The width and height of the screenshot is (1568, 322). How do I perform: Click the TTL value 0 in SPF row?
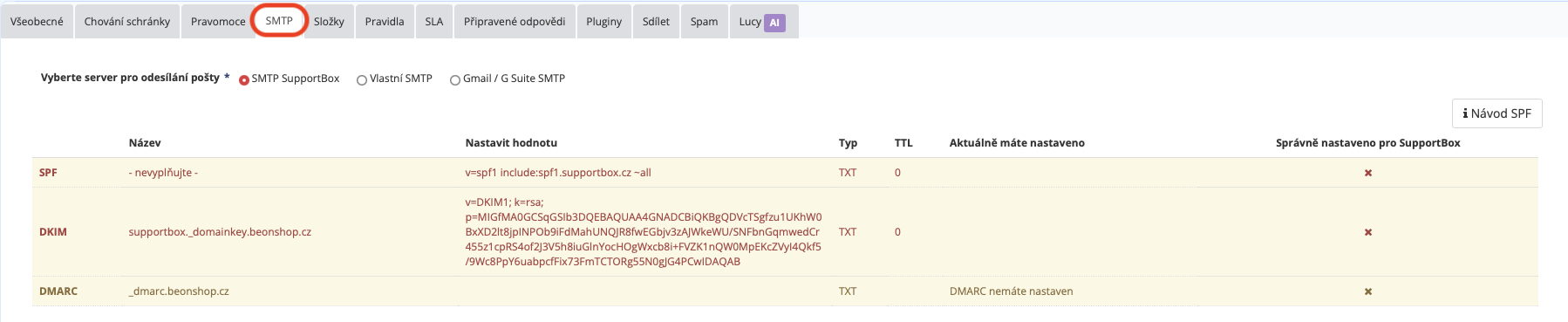click(897, 173)
